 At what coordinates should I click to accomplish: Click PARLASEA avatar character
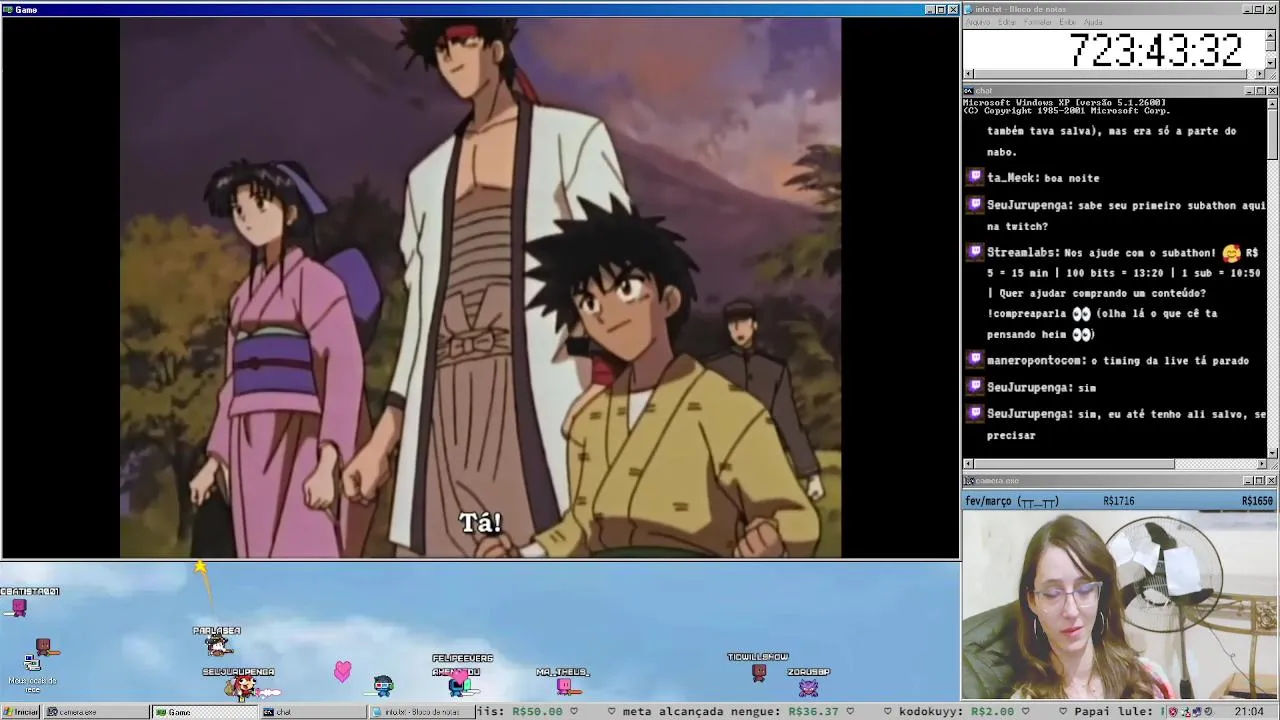pos(217,645)
